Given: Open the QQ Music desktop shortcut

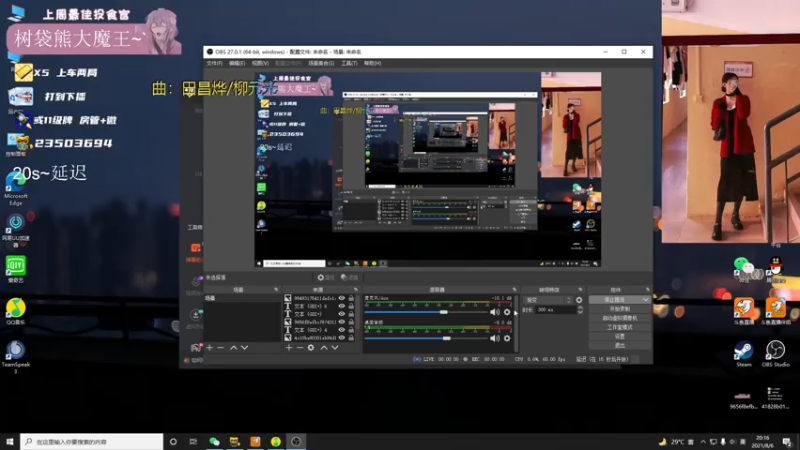Looking at the screenshot, I should click(x=16, y=311).
